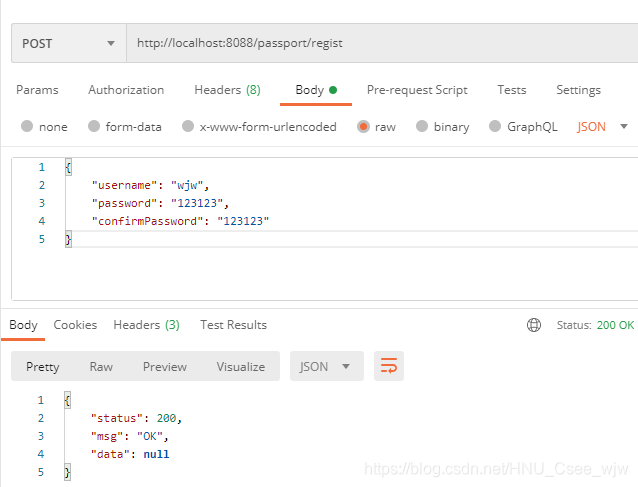Switch to the Params tab

(37, 90)
